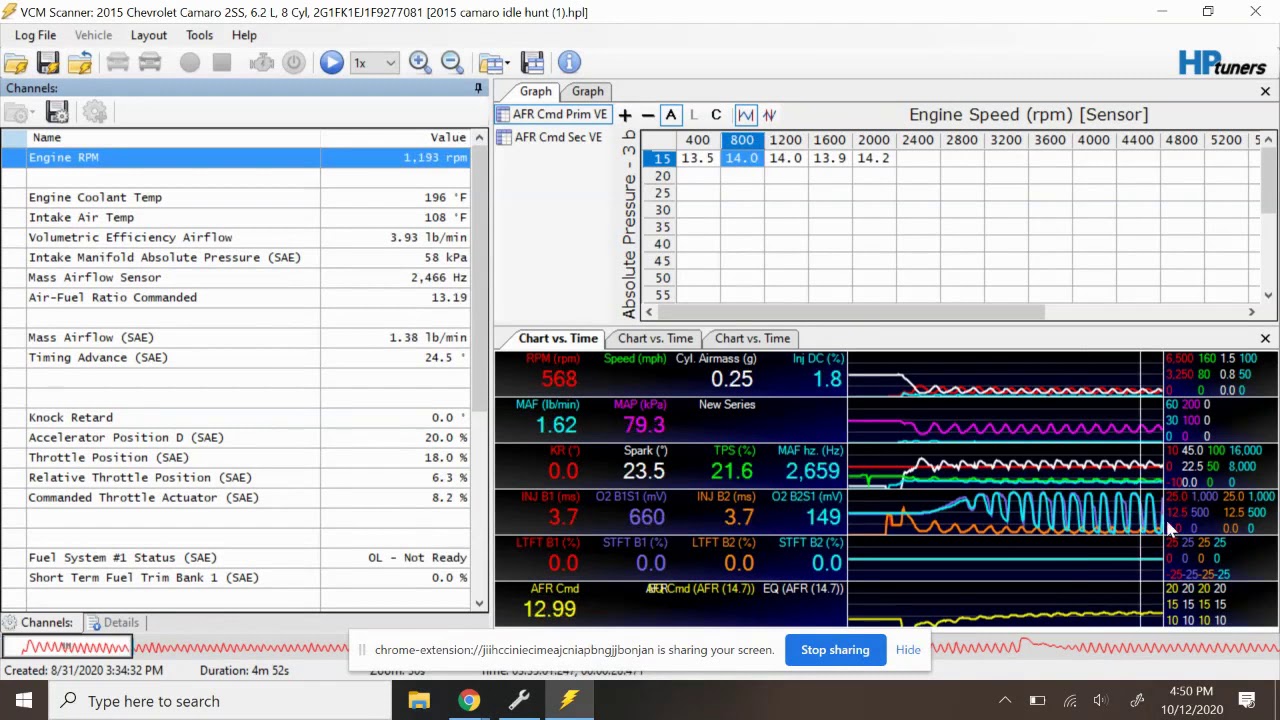The width and height of the screenshot is (1280, 720).
Task: Select the second Chart vs. Time tab
Action: tap(655, 339)
